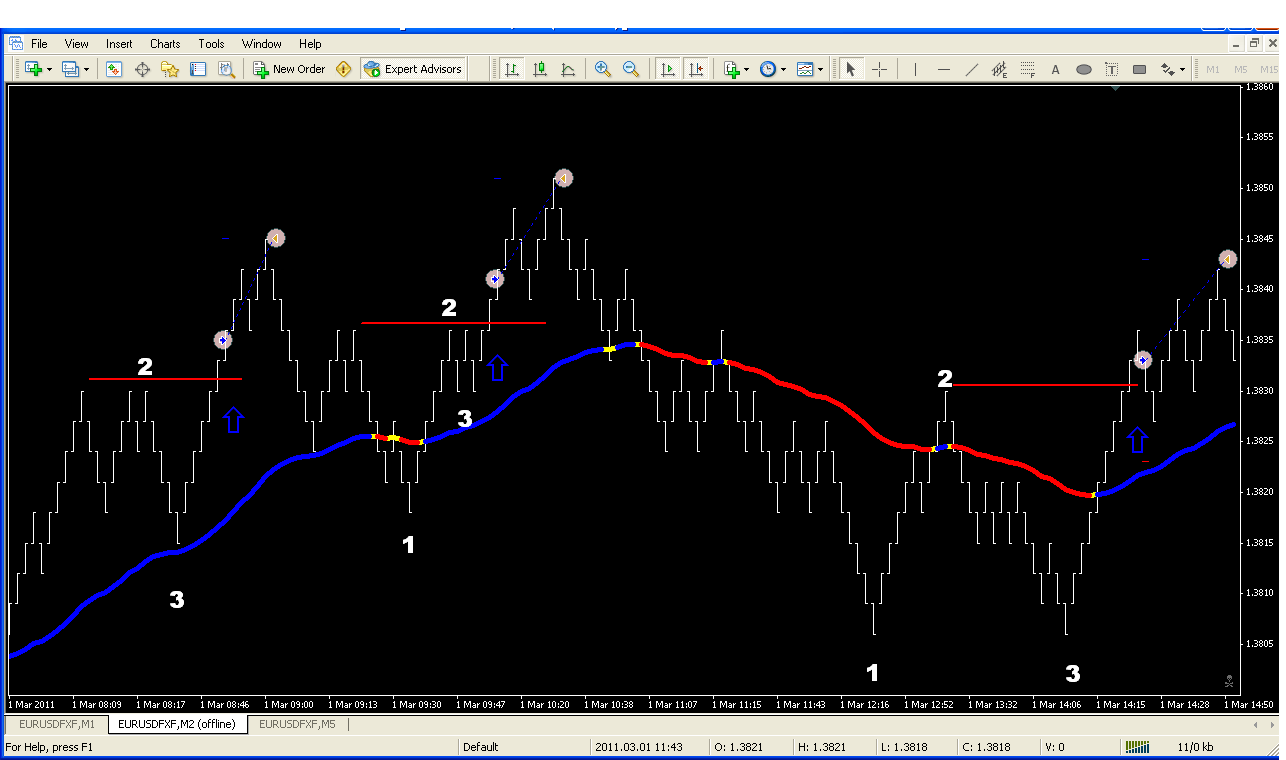
Task: Click the Default profile status field
Action: tap(524, 747)
